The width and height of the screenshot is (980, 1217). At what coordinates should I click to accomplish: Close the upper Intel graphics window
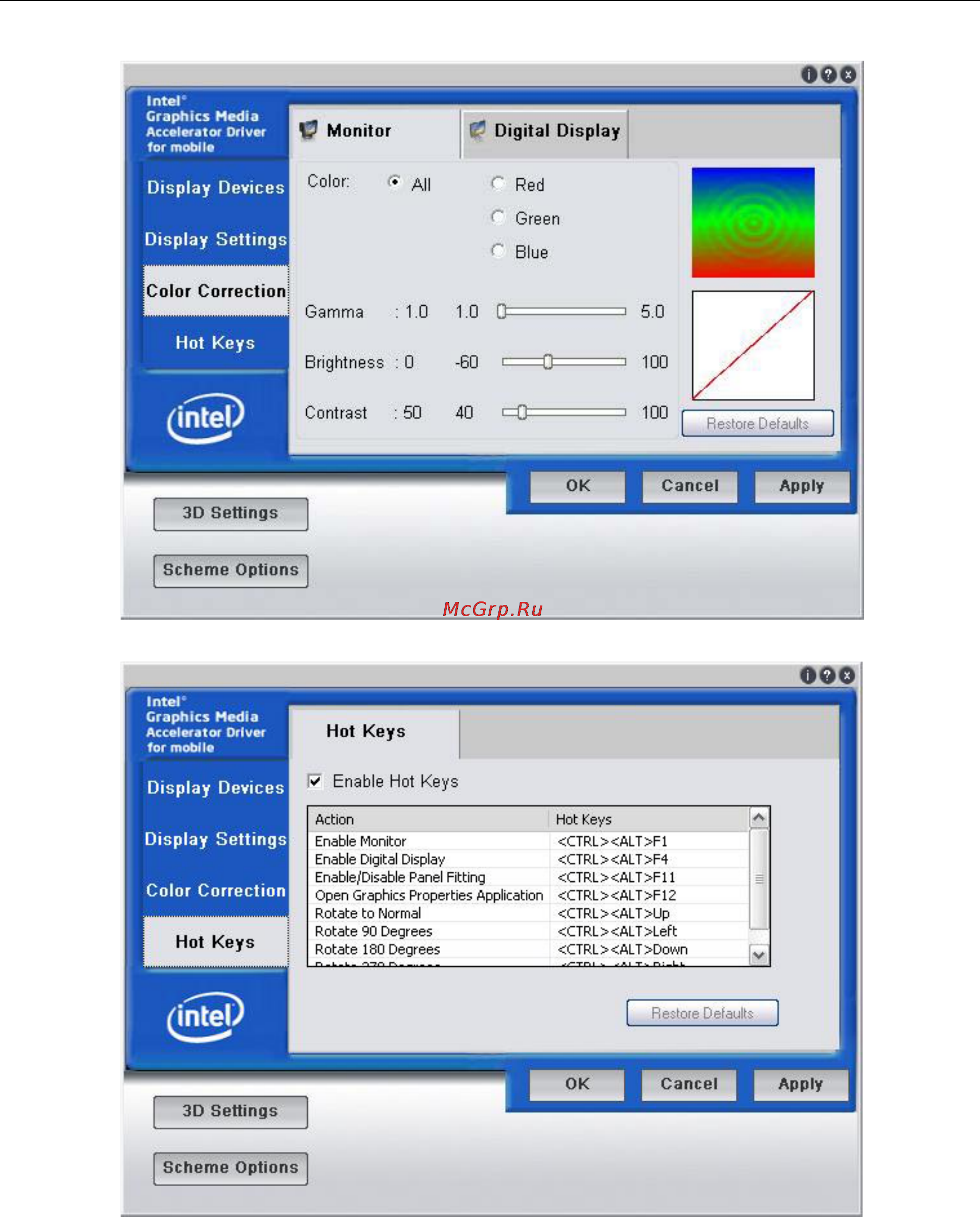[848, 74]
